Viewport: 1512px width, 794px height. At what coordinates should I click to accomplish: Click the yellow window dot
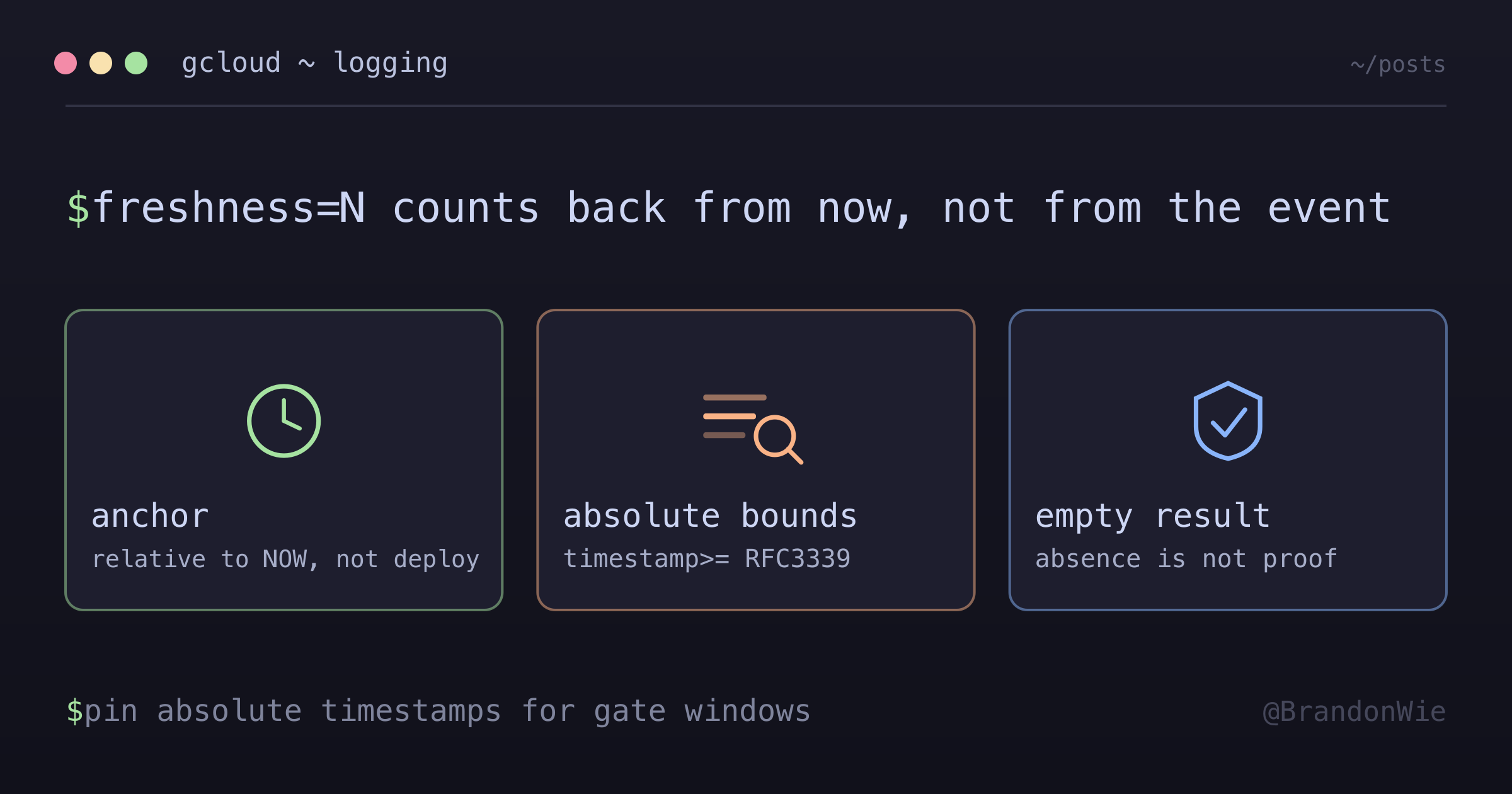point(101,63)
